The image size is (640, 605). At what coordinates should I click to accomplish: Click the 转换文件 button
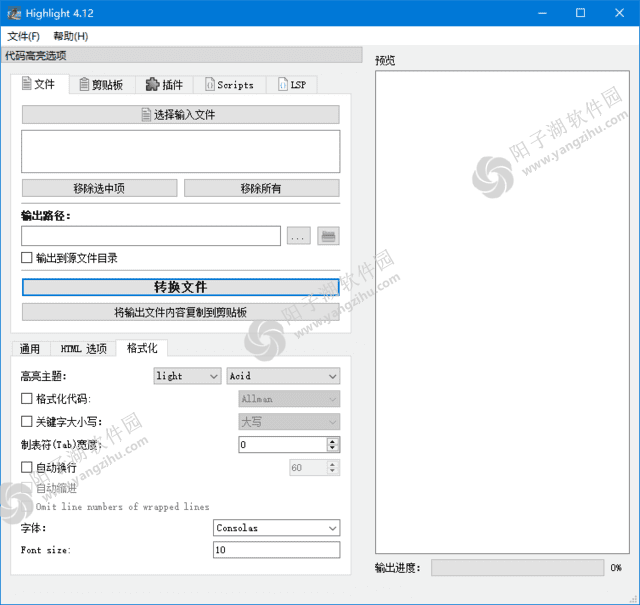[x=180, y=287]
